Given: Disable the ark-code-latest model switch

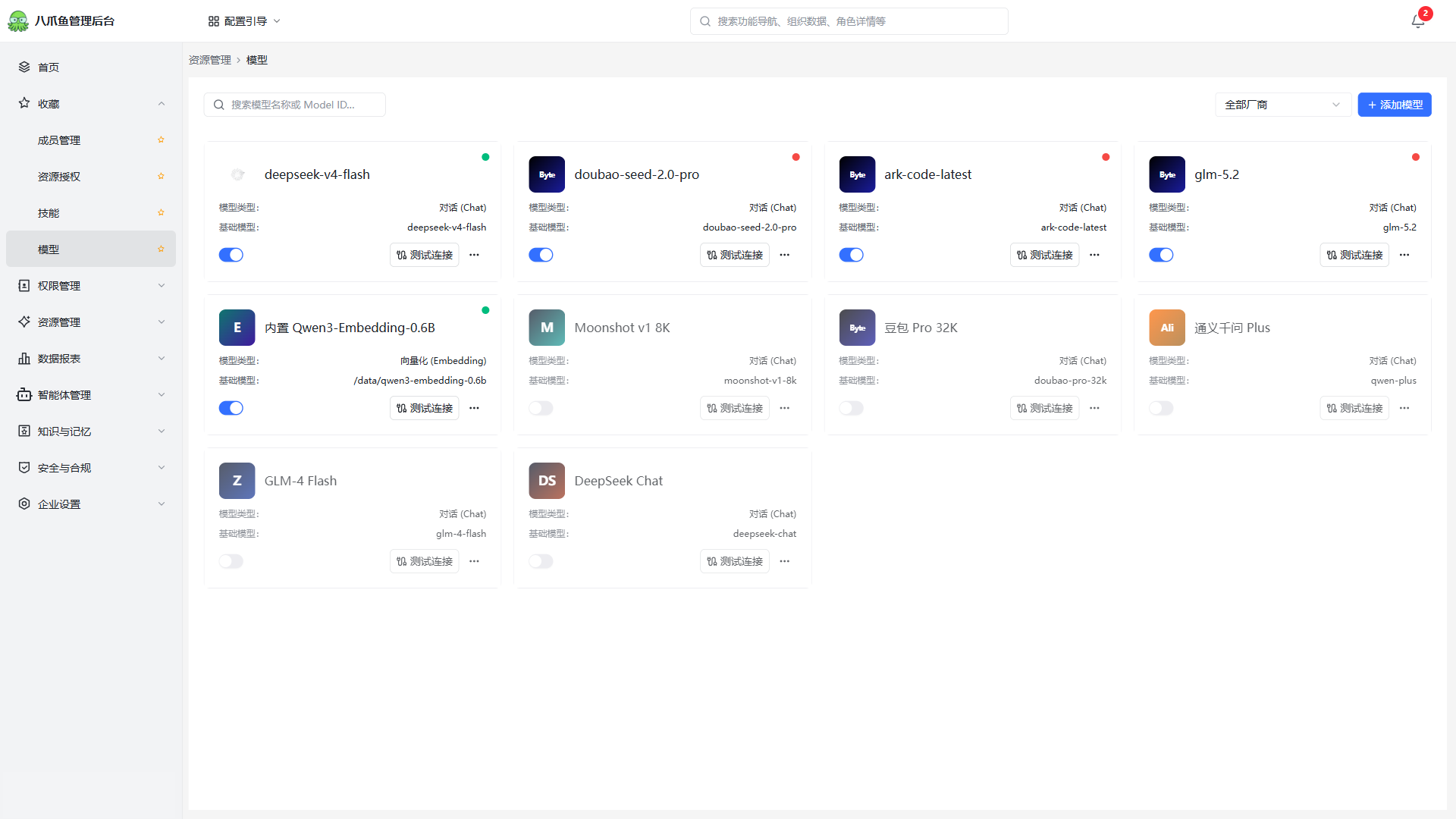Looking at the screenshot, I should (851, 255).
